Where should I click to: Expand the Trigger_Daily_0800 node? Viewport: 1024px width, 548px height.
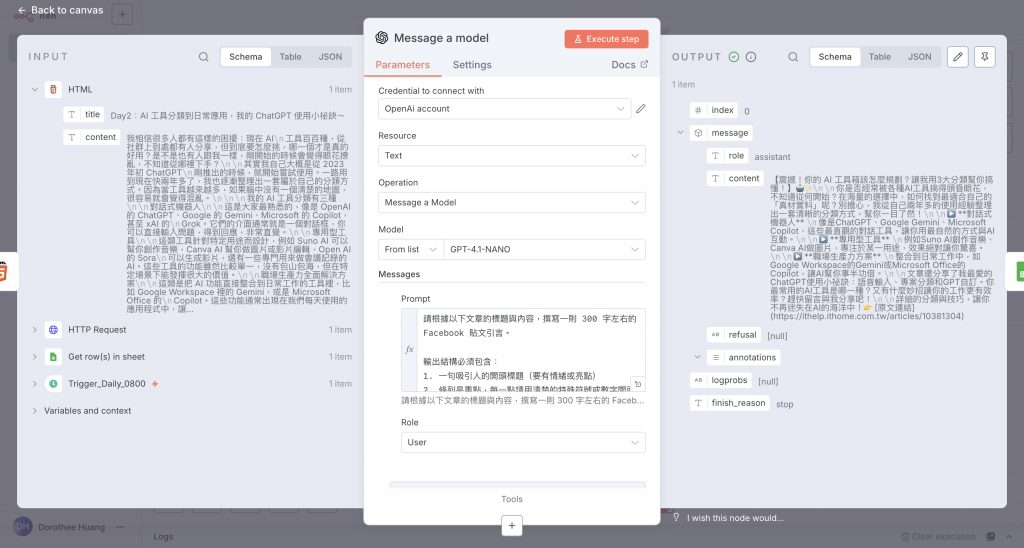pos(35,383)
